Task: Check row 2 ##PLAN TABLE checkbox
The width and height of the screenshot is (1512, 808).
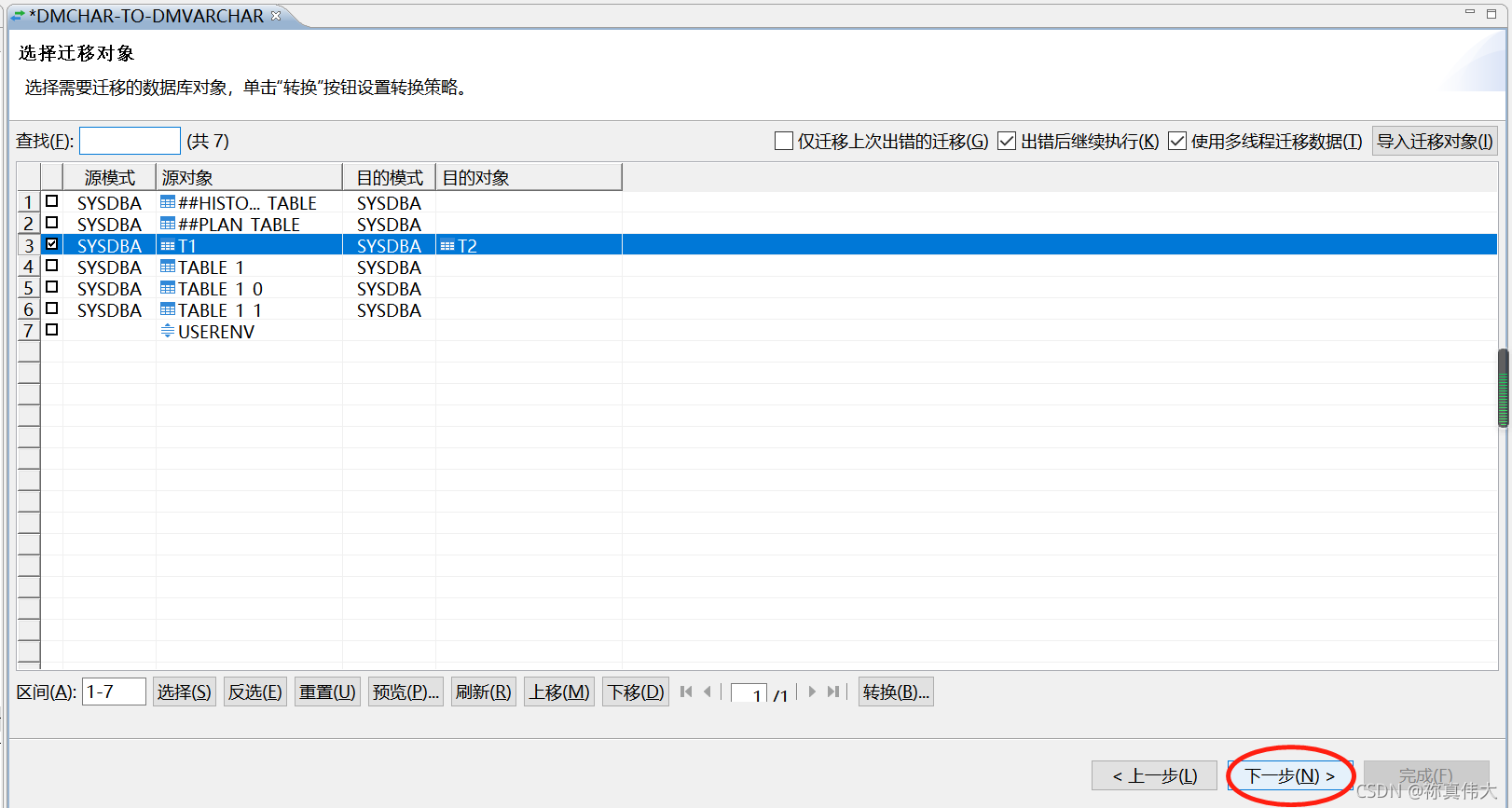Action: pos(52,223)
